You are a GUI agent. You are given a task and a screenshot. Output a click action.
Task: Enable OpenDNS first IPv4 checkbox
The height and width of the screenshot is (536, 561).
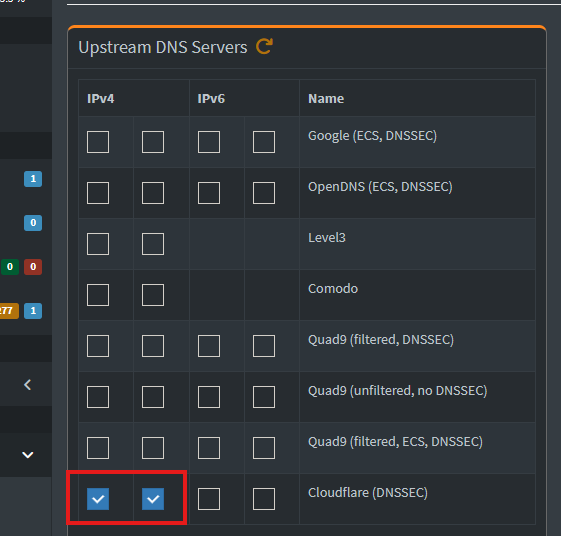(x=98, y=193)
